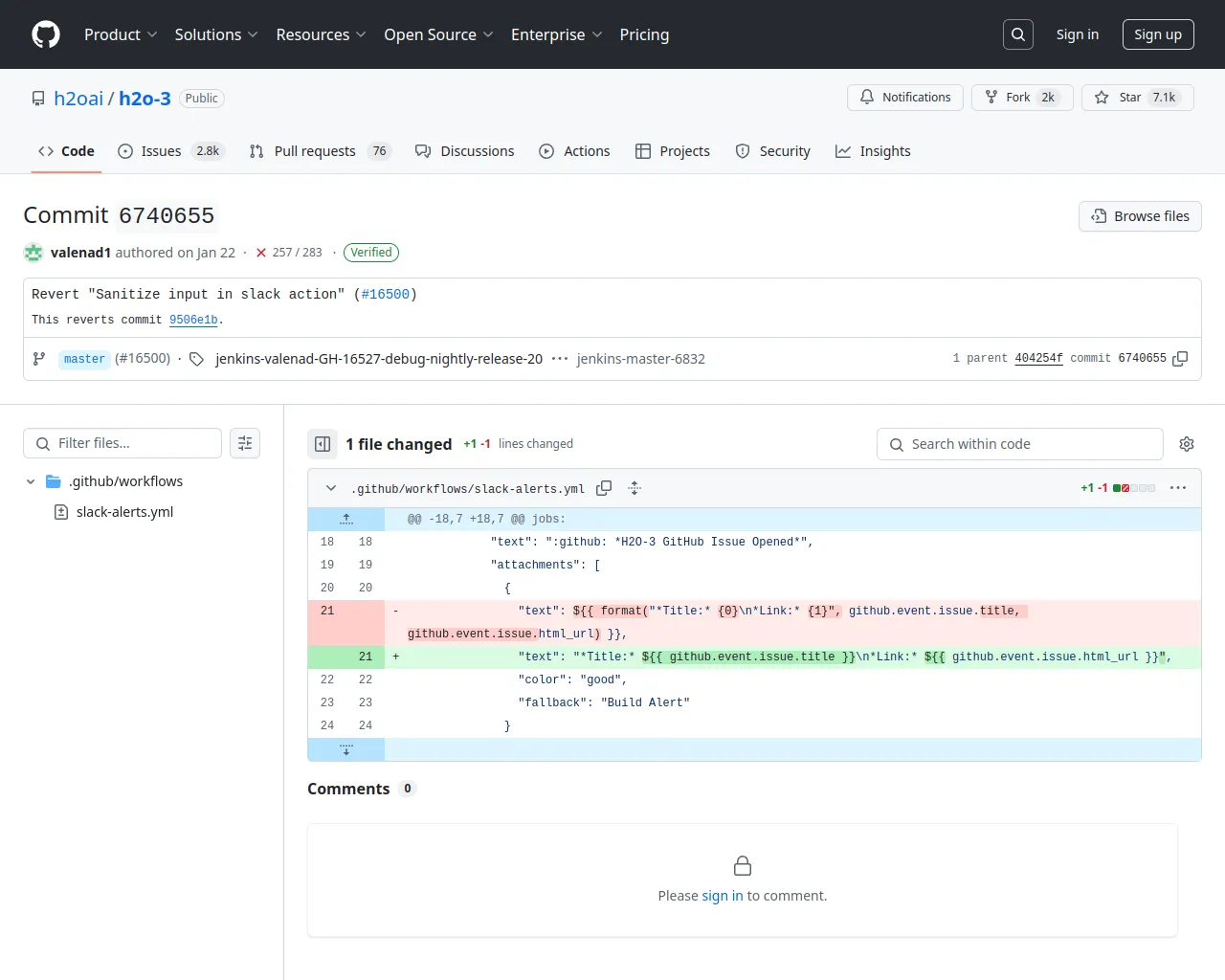
Task: Focus the Filter files input
Action: click(x=122, y=443)
